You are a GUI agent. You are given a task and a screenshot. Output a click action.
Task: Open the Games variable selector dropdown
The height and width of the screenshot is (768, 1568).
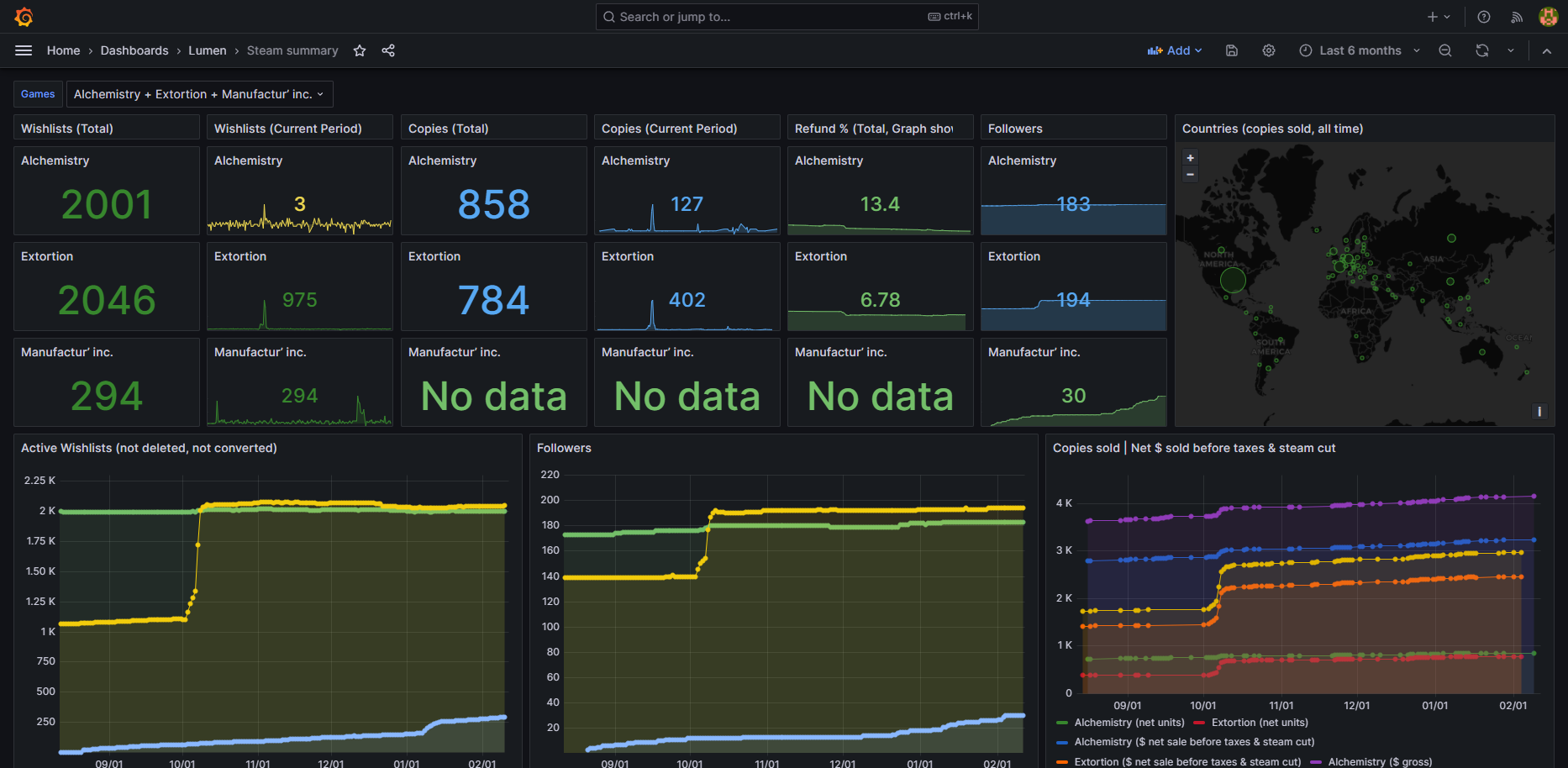click(200, 94)
